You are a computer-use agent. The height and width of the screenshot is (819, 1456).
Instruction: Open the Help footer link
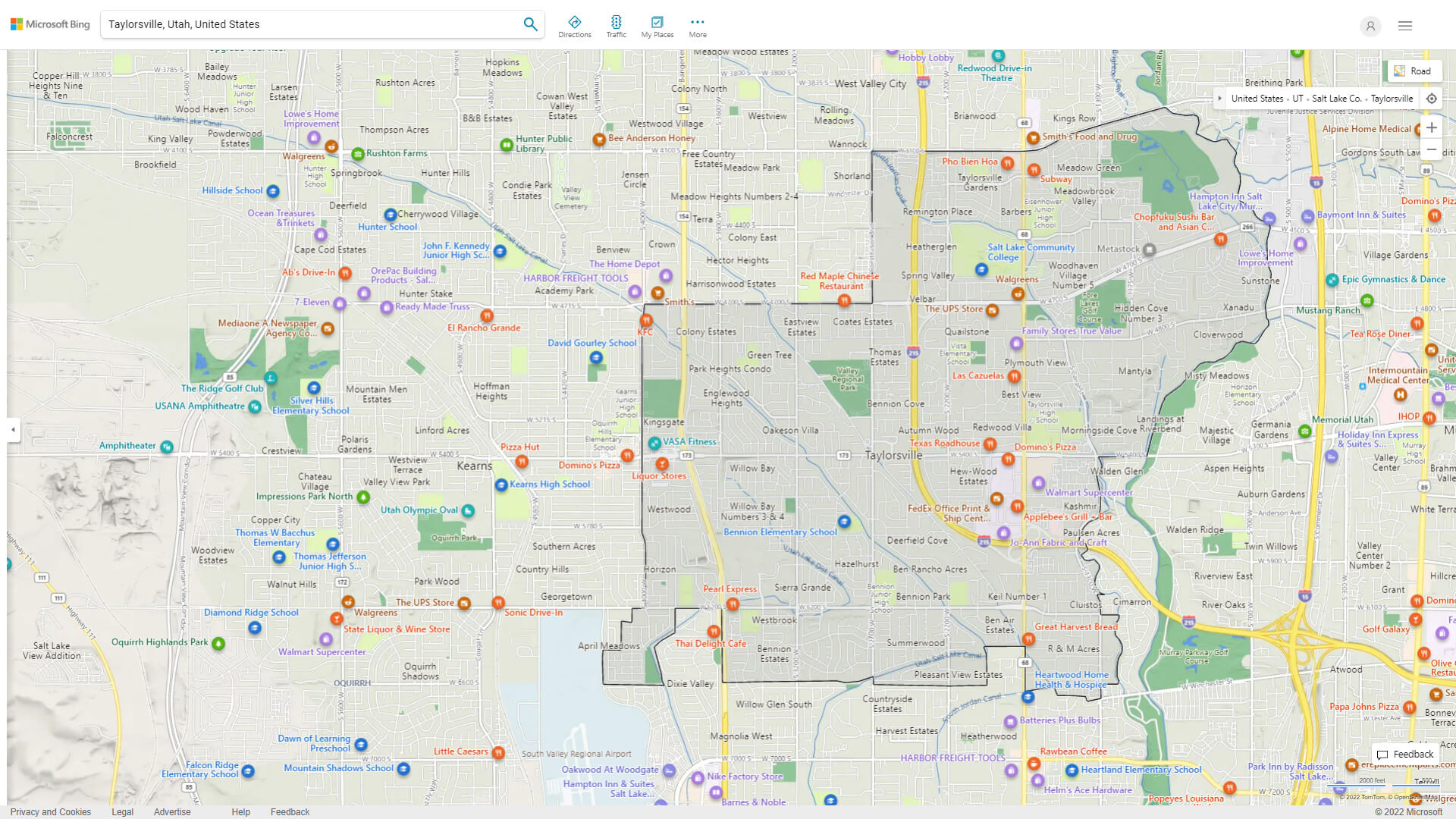tap(240, 811)
